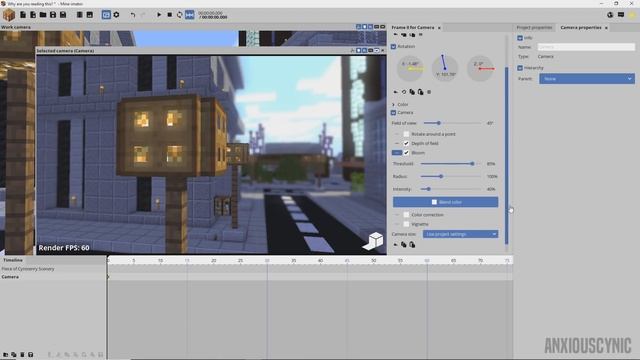Screen dimensions: 640x360
Task: Adjust the Bloom Radius slider
Action: pos(451,176)
